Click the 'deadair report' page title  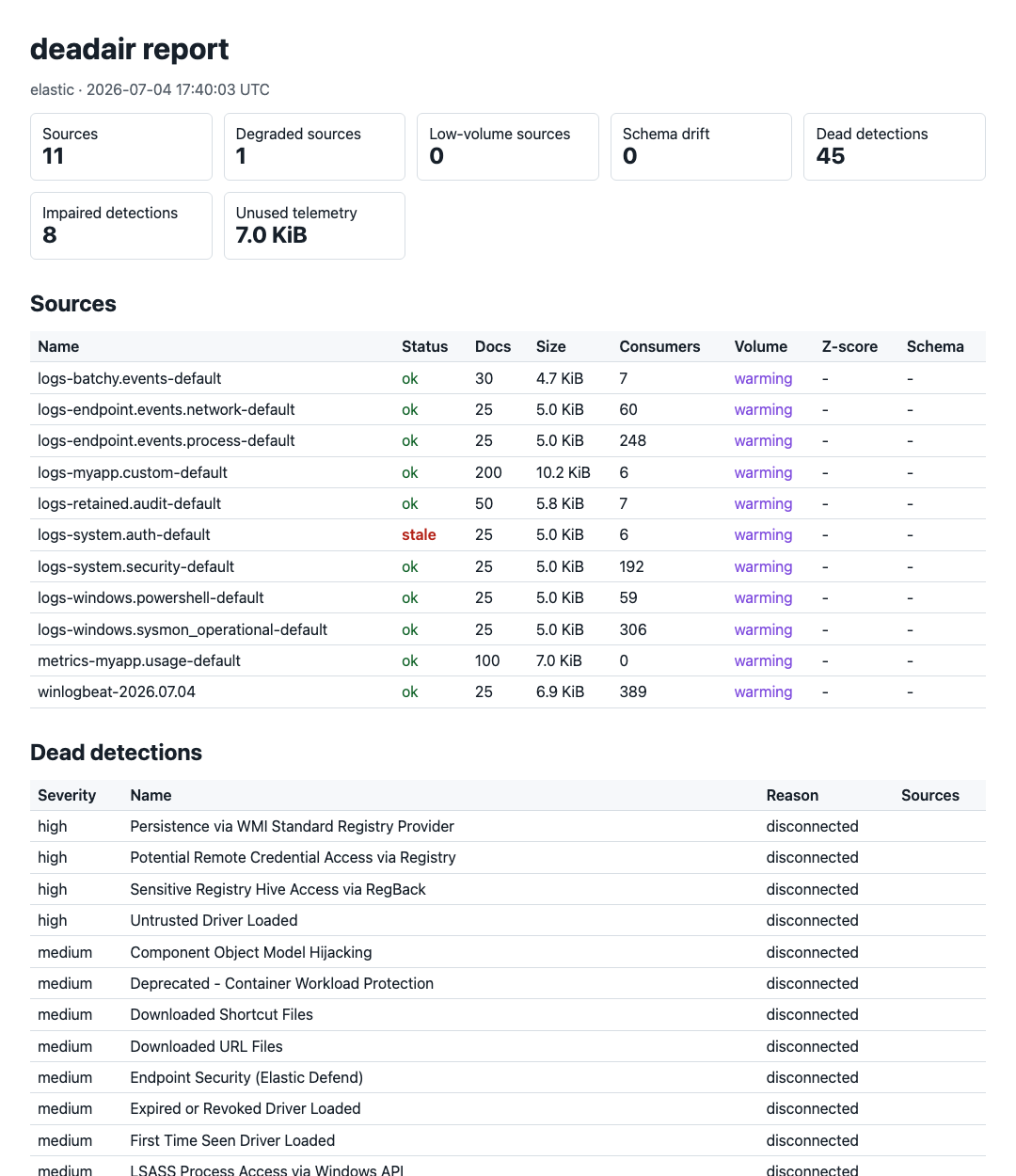click(129, 49)
